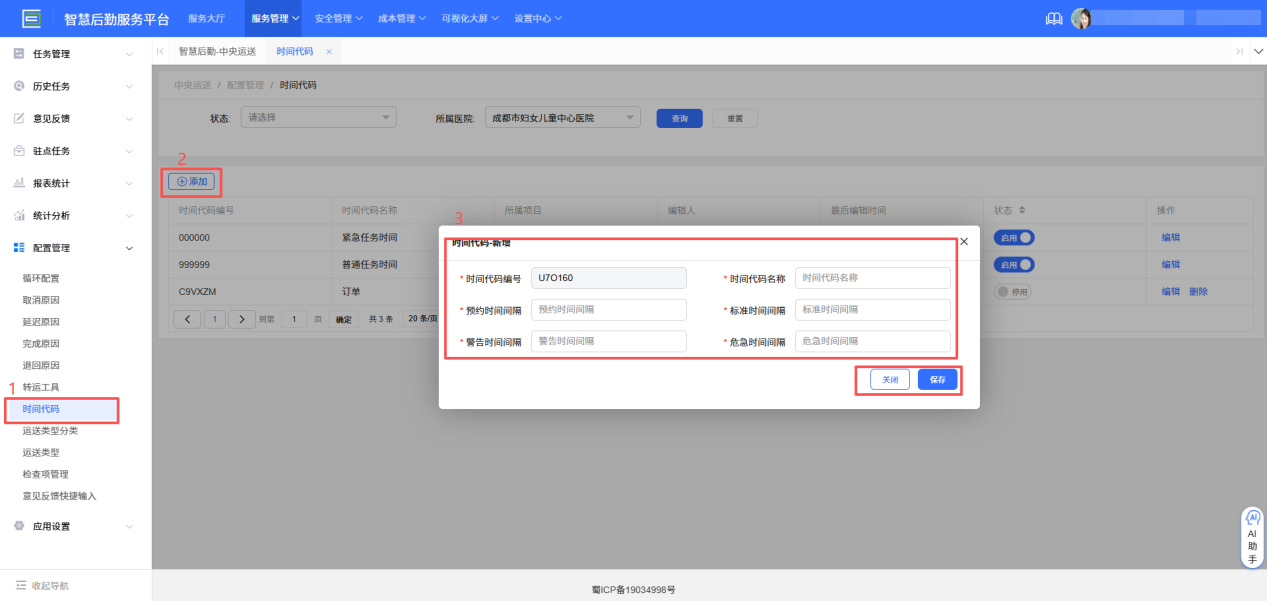
Task: Open the 所属医院 hospital dropdown
Action: tap(562, 116)
